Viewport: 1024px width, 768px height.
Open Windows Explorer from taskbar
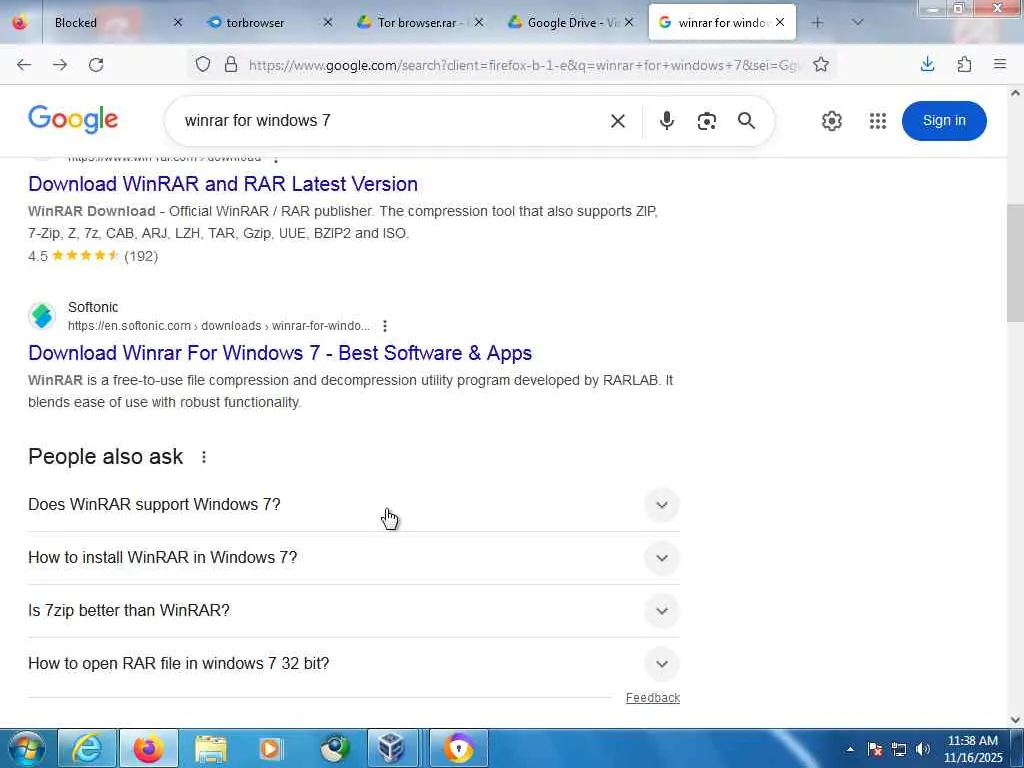point(210,748)
